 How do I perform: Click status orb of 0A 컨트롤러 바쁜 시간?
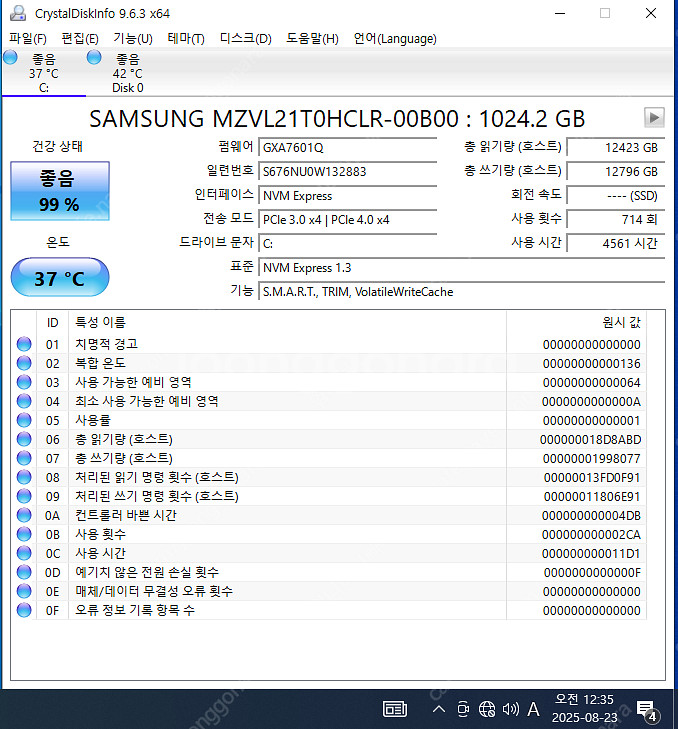(x=24, y=516)
